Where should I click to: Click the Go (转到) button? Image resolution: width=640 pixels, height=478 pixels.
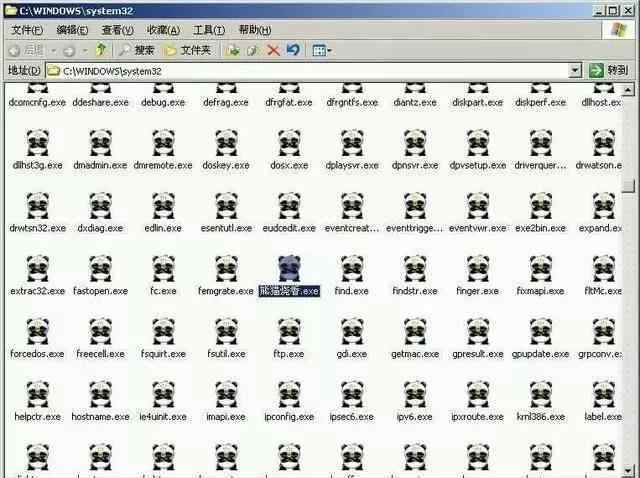[609, 70]
